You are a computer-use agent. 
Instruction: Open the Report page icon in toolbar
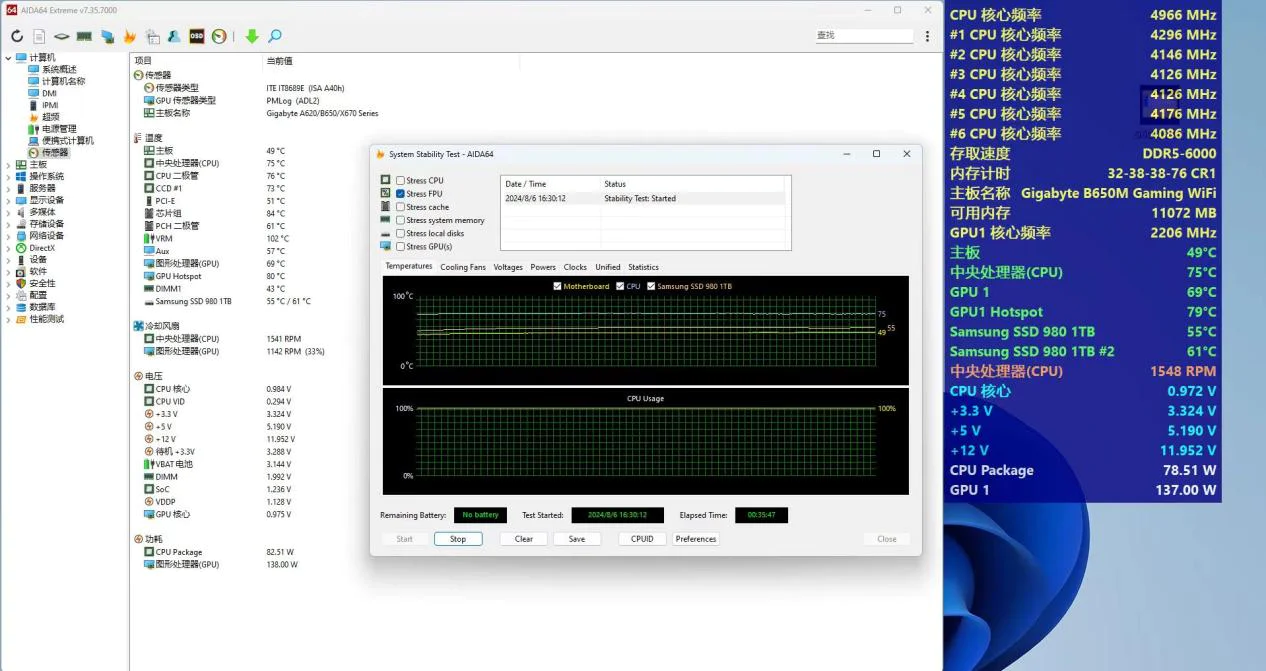pyautogui.click(x=39, y=37)
